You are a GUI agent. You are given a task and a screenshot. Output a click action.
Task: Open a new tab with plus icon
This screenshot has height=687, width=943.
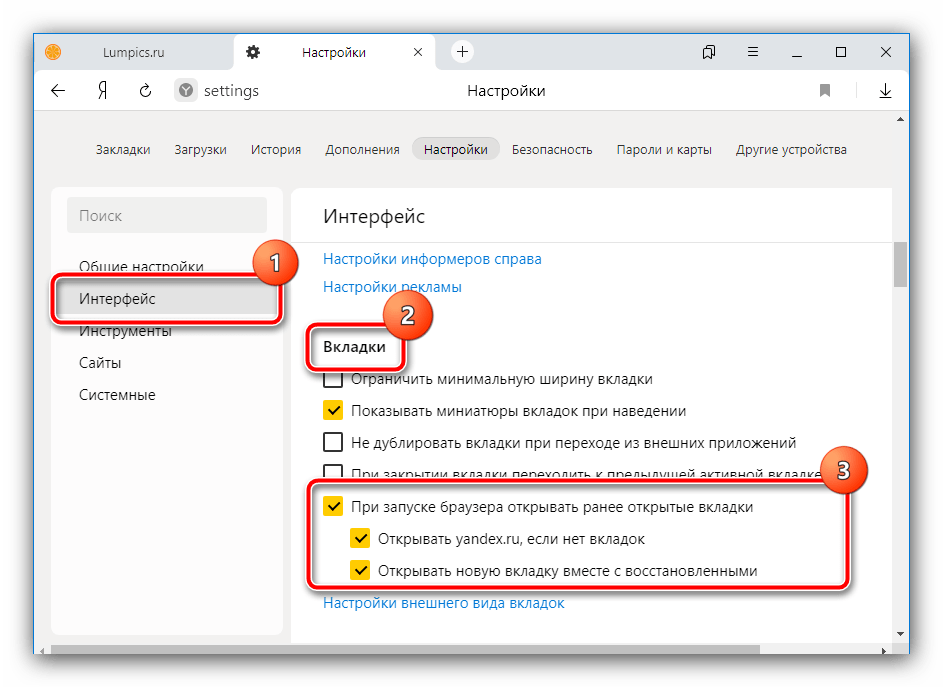pyautogui.click(x=462, y=52)
